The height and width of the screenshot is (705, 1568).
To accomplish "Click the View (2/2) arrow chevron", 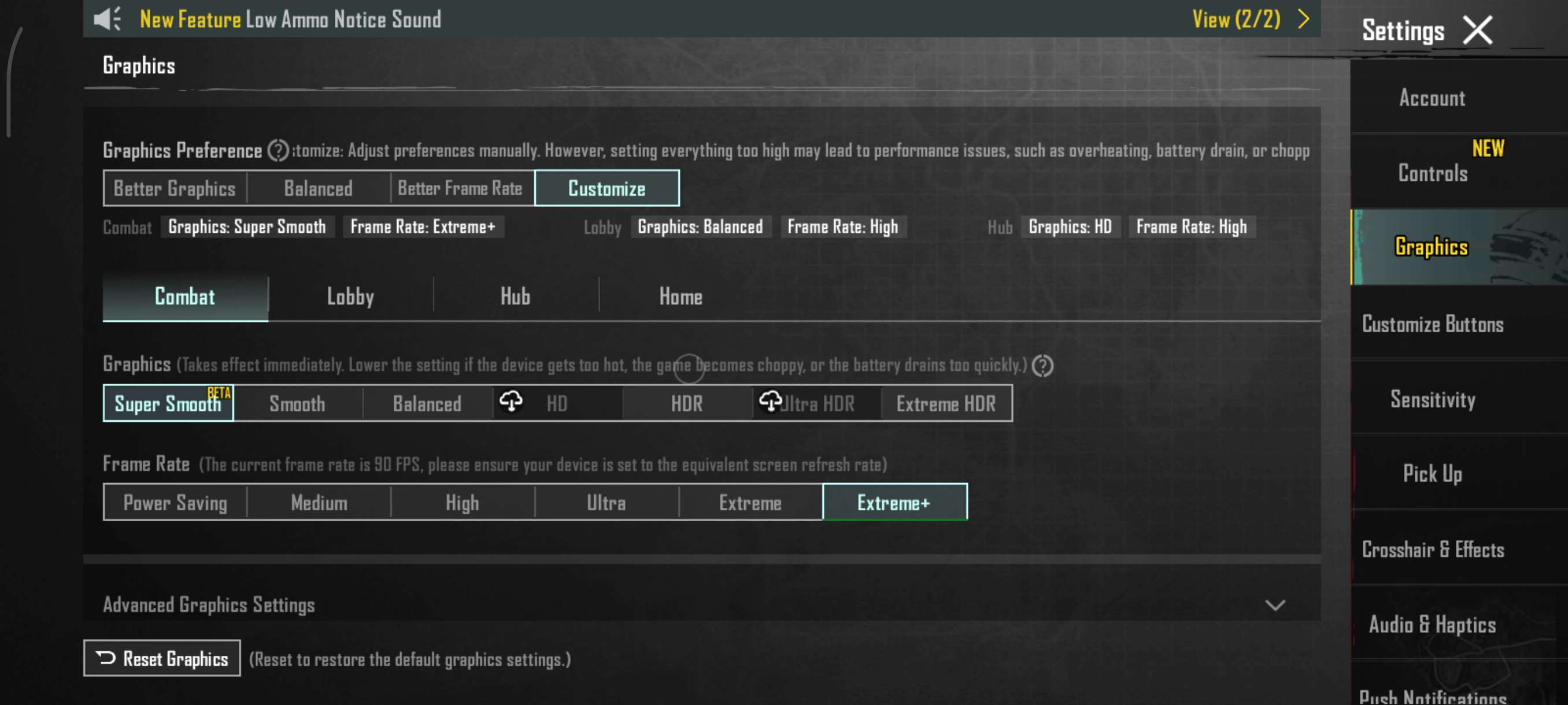I will (1303, 19).
